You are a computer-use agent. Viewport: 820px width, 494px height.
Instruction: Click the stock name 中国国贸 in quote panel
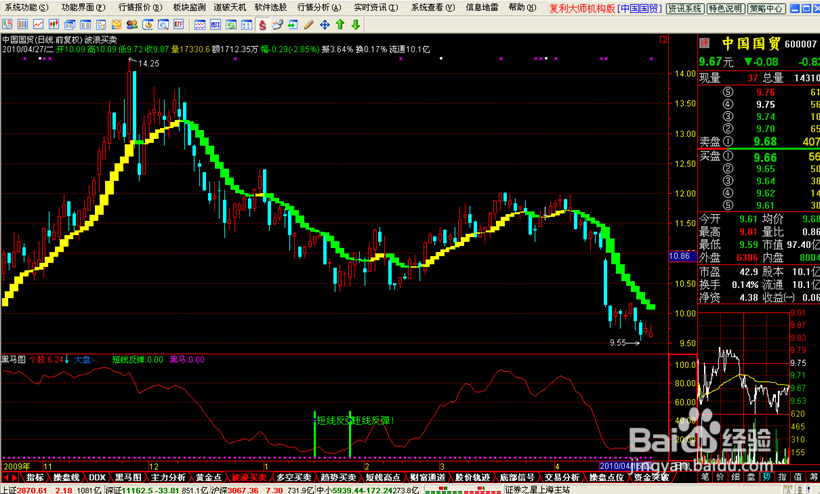click(x=751, y=44)
